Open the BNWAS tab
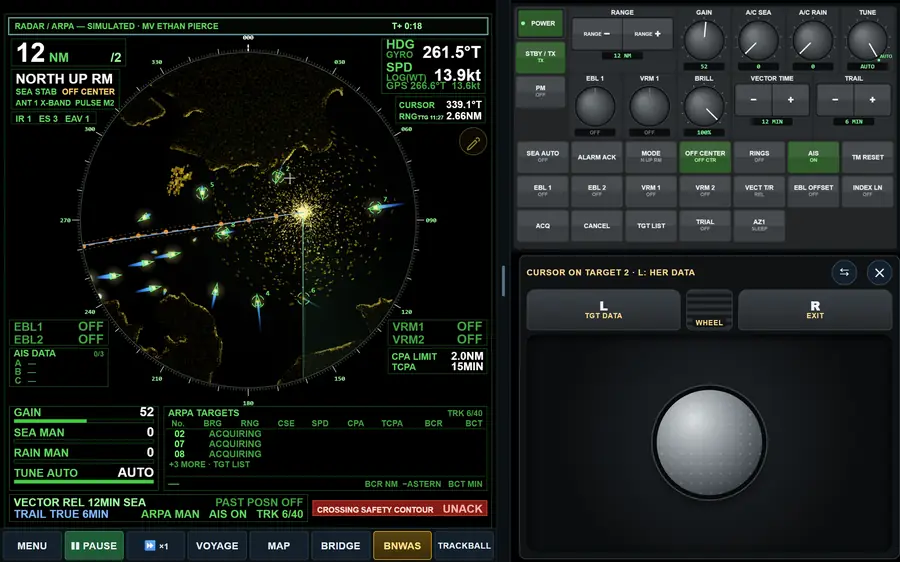 coord(402,545)
